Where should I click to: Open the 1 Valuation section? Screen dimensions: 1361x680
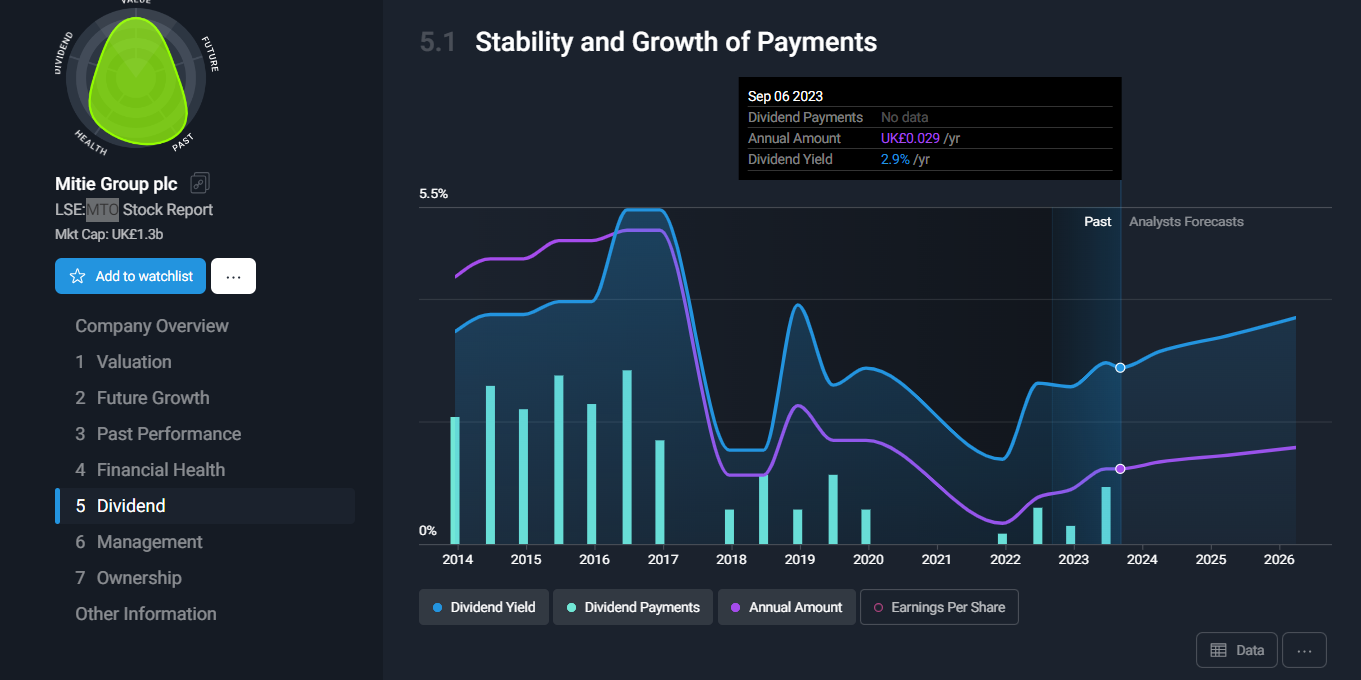[123, 362]
